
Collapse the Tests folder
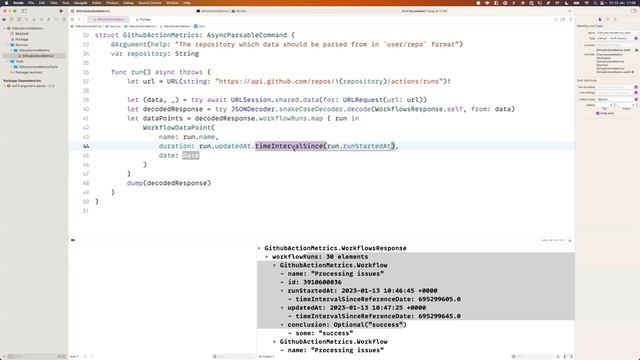(x=8, y=61)
